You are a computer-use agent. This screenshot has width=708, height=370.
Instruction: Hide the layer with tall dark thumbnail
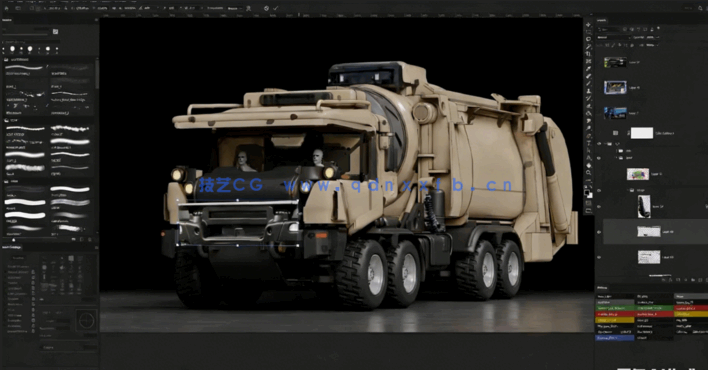(x=599, y=206)
